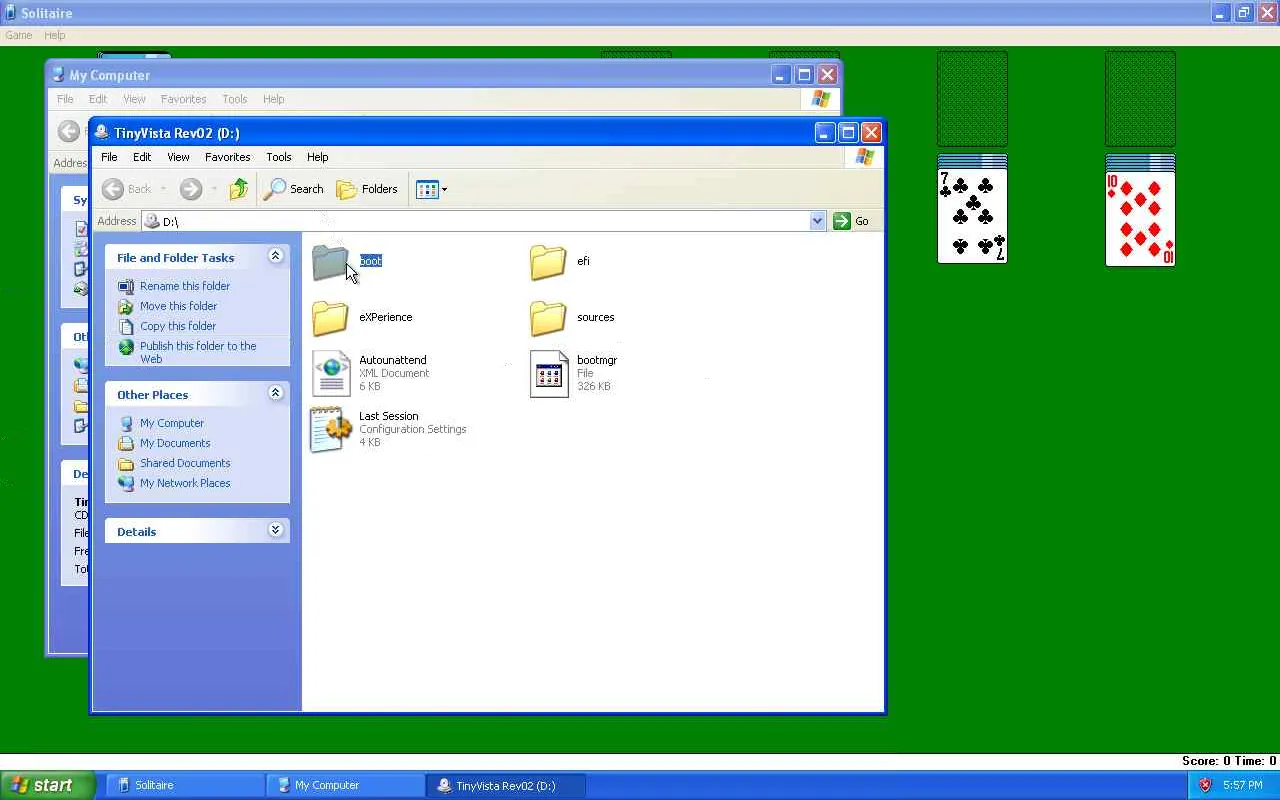Close the My Computer window

point(827,75)
